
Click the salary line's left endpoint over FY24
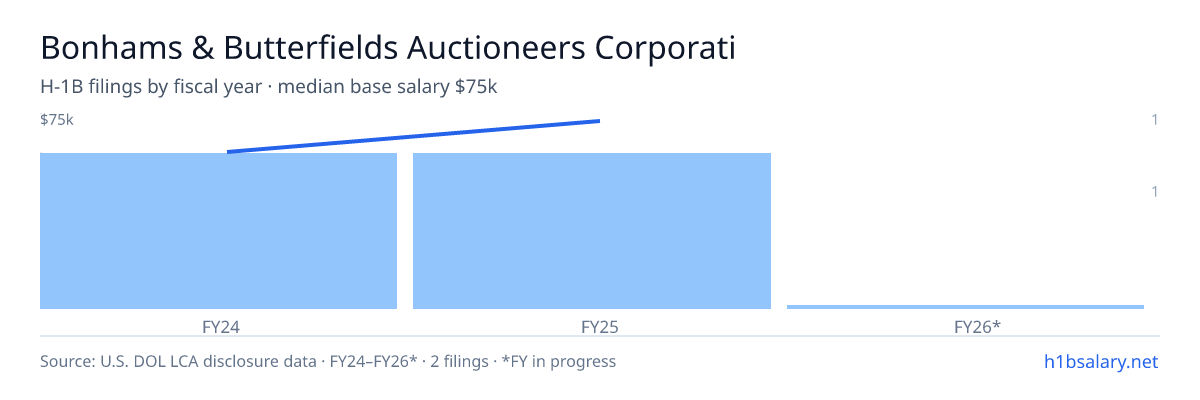(x=228, y=152)
